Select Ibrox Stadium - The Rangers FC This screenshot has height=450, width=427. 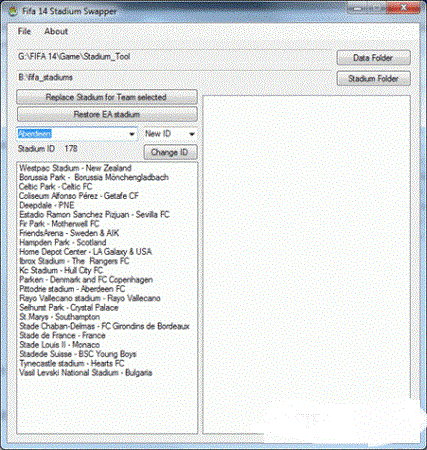[x=74, y=261]
